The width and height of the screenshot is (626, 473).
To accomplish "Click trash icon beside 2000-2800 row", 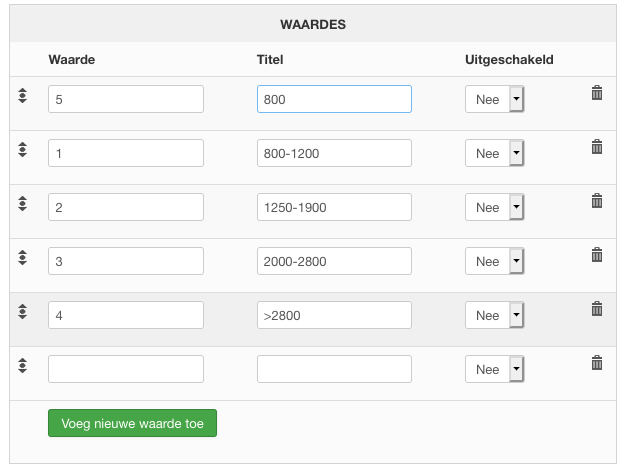I will pos(597,255).
